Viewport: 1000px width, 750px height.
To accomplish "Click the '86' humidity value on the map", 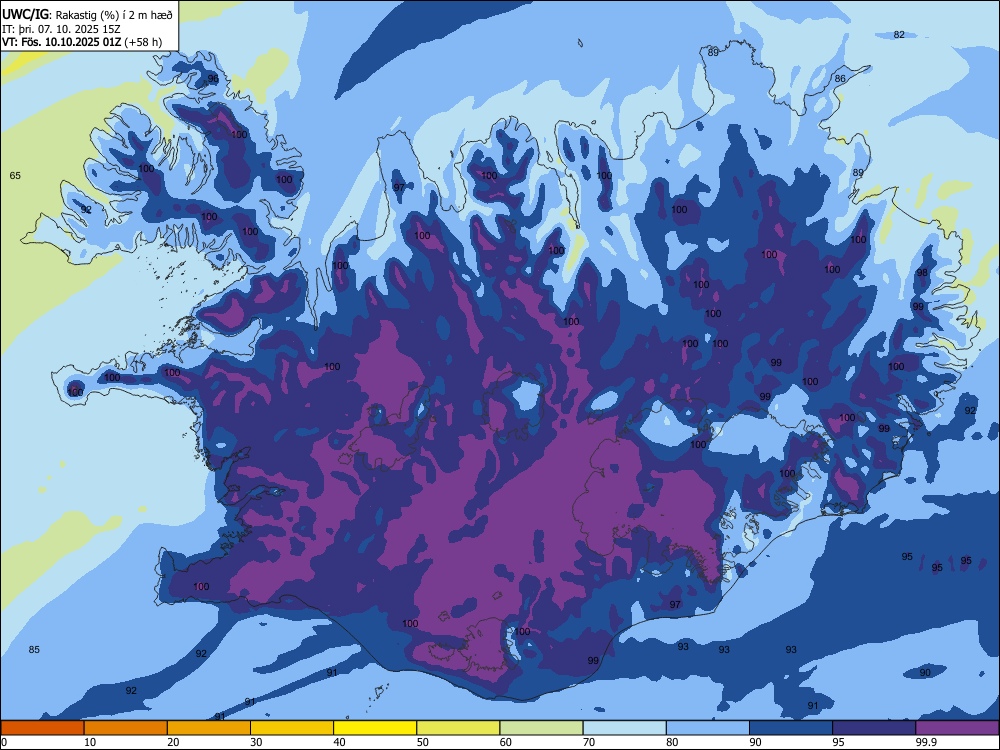I will (x=841, y=79).
